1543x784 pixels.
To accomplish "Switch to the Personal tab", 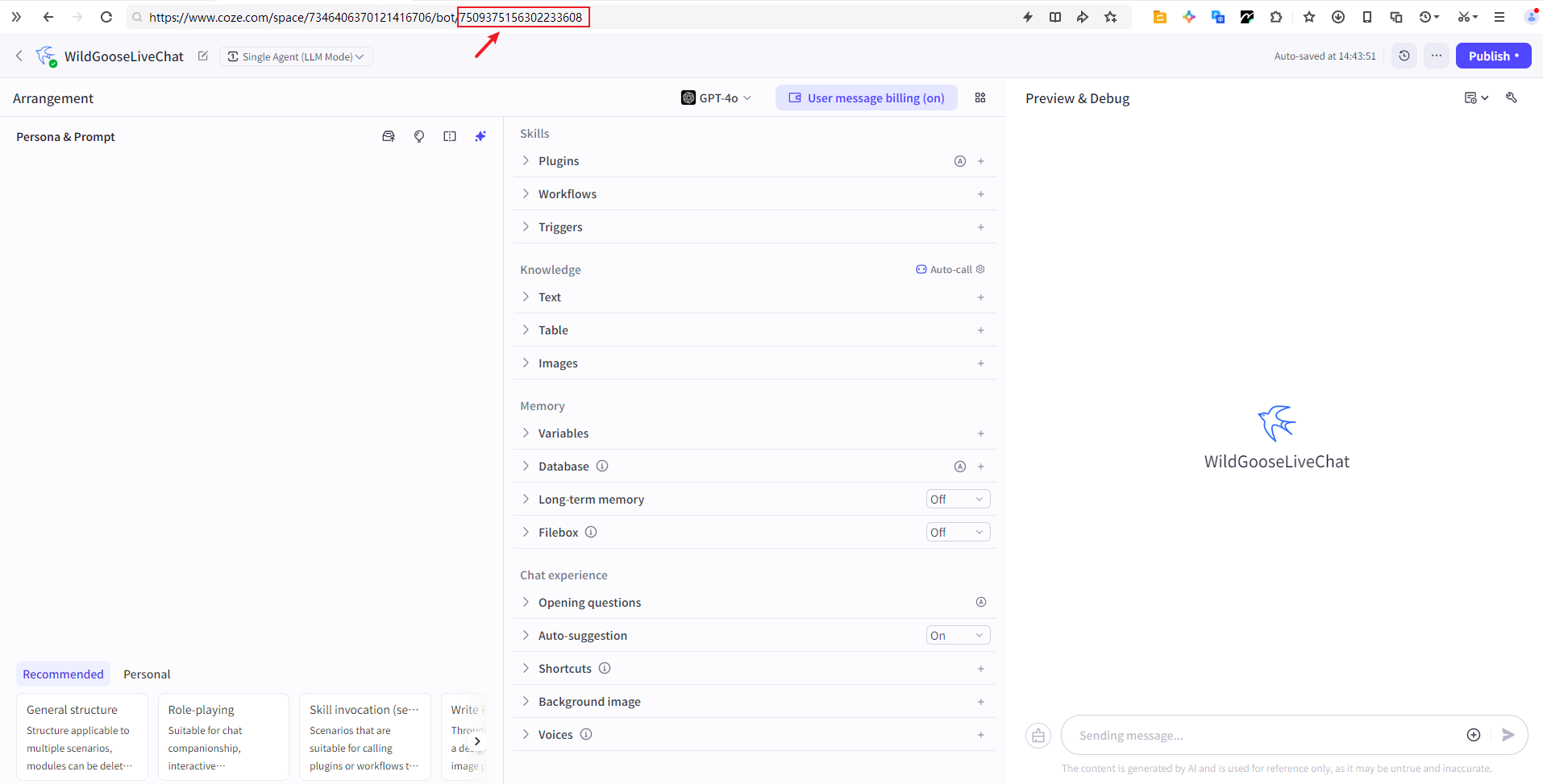I will coord(147,674).
